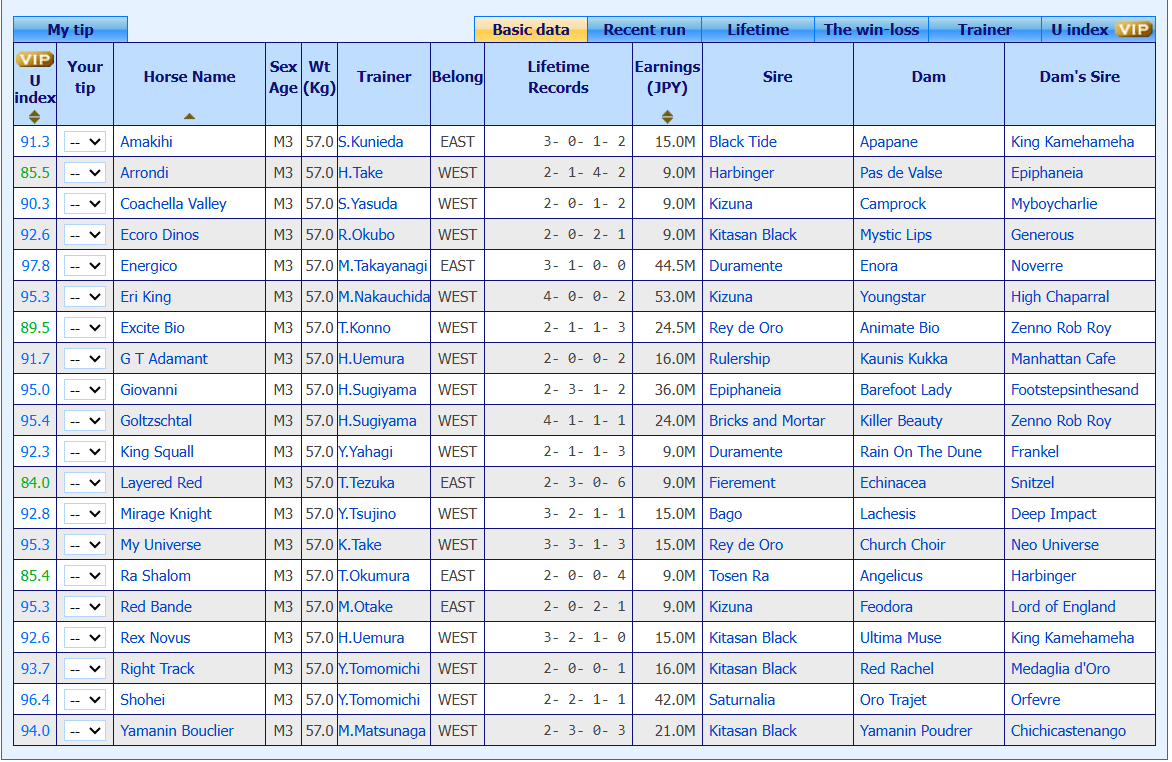
Task: Sort by Earnings arrows icon
Action: pyautogui.click(x=667, y=117)
